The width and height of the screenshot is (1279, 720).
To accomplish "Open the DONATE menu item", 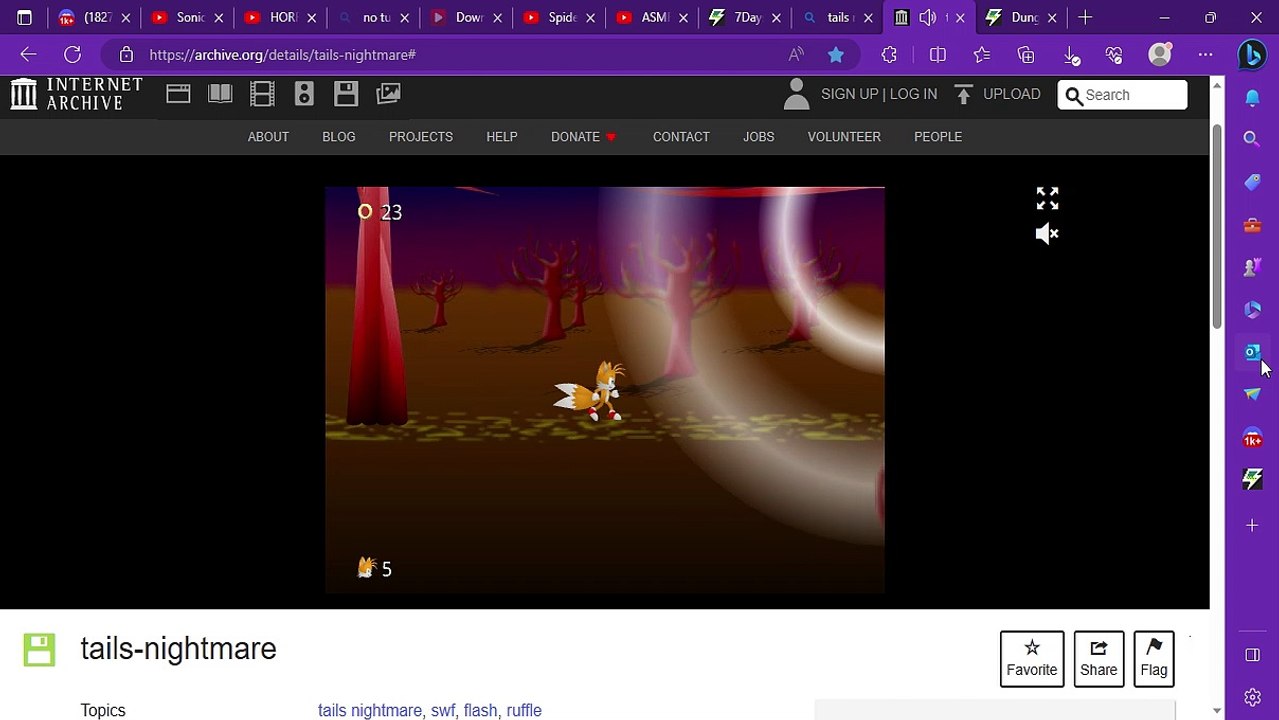I will pos(584,137).
